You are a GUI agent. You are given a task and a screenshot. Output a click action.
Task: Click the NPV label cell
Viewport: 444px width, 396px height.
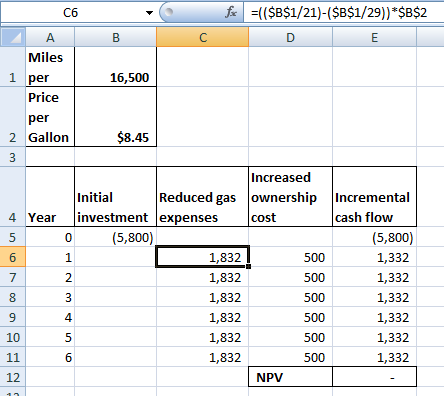pos(291,377)
